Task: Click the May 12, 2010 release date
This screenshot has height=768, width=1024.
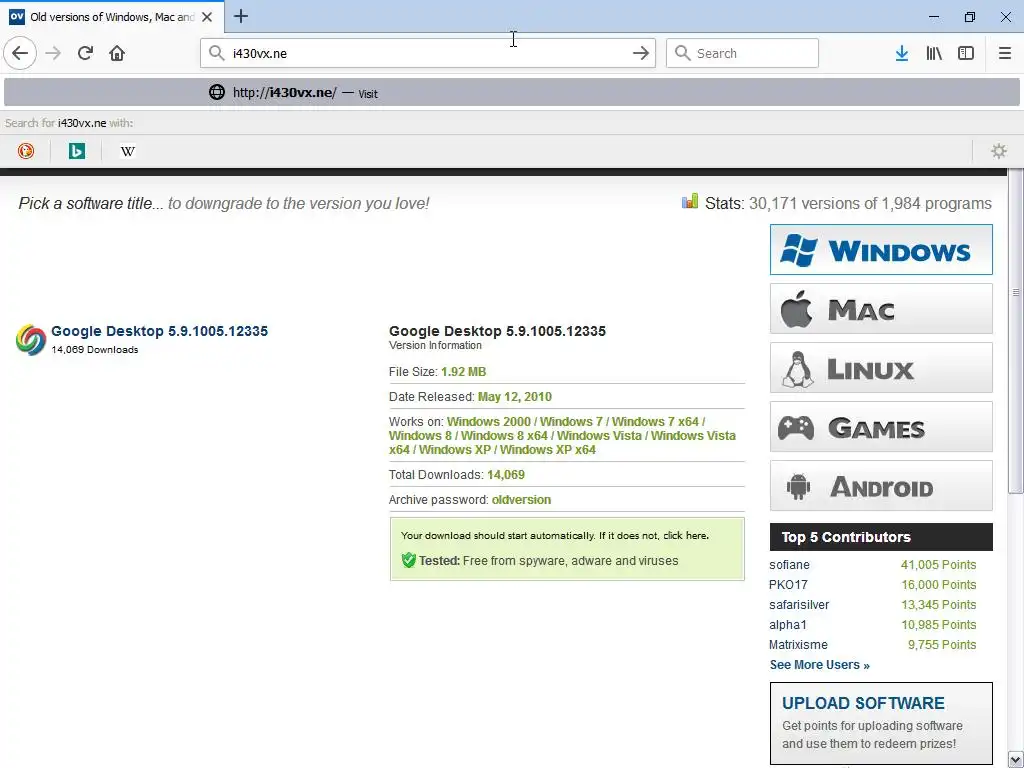Action: (x=515, y=396)
